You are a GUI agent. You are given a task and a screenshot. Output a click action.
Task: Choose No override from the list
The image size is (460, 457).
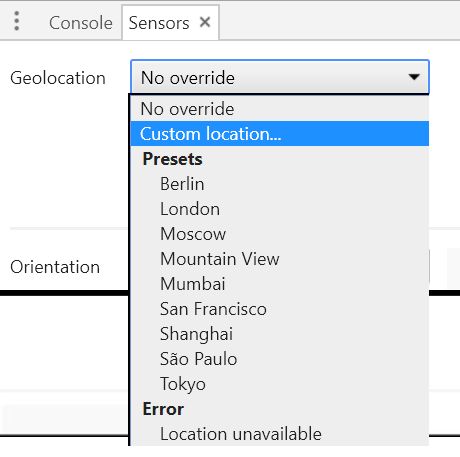pos(280,109)
